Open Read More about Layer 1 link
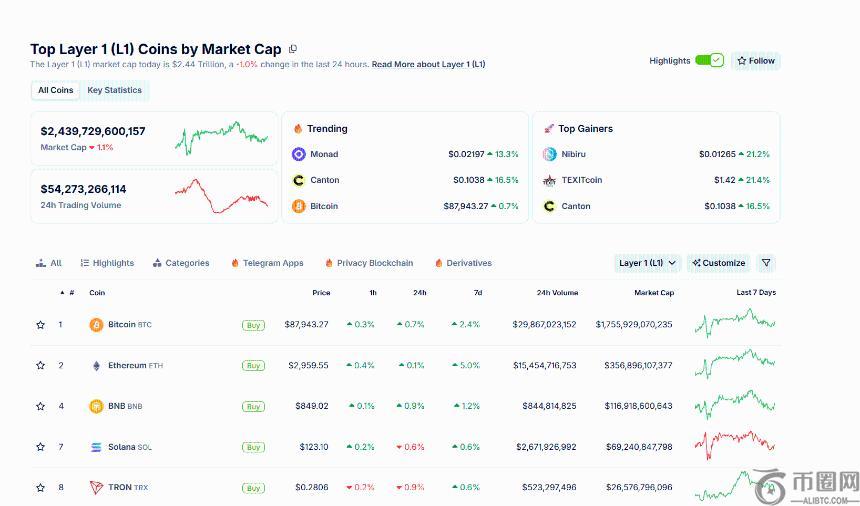The height and width of the screenshot is (506, 860). (x=428, y=64)
